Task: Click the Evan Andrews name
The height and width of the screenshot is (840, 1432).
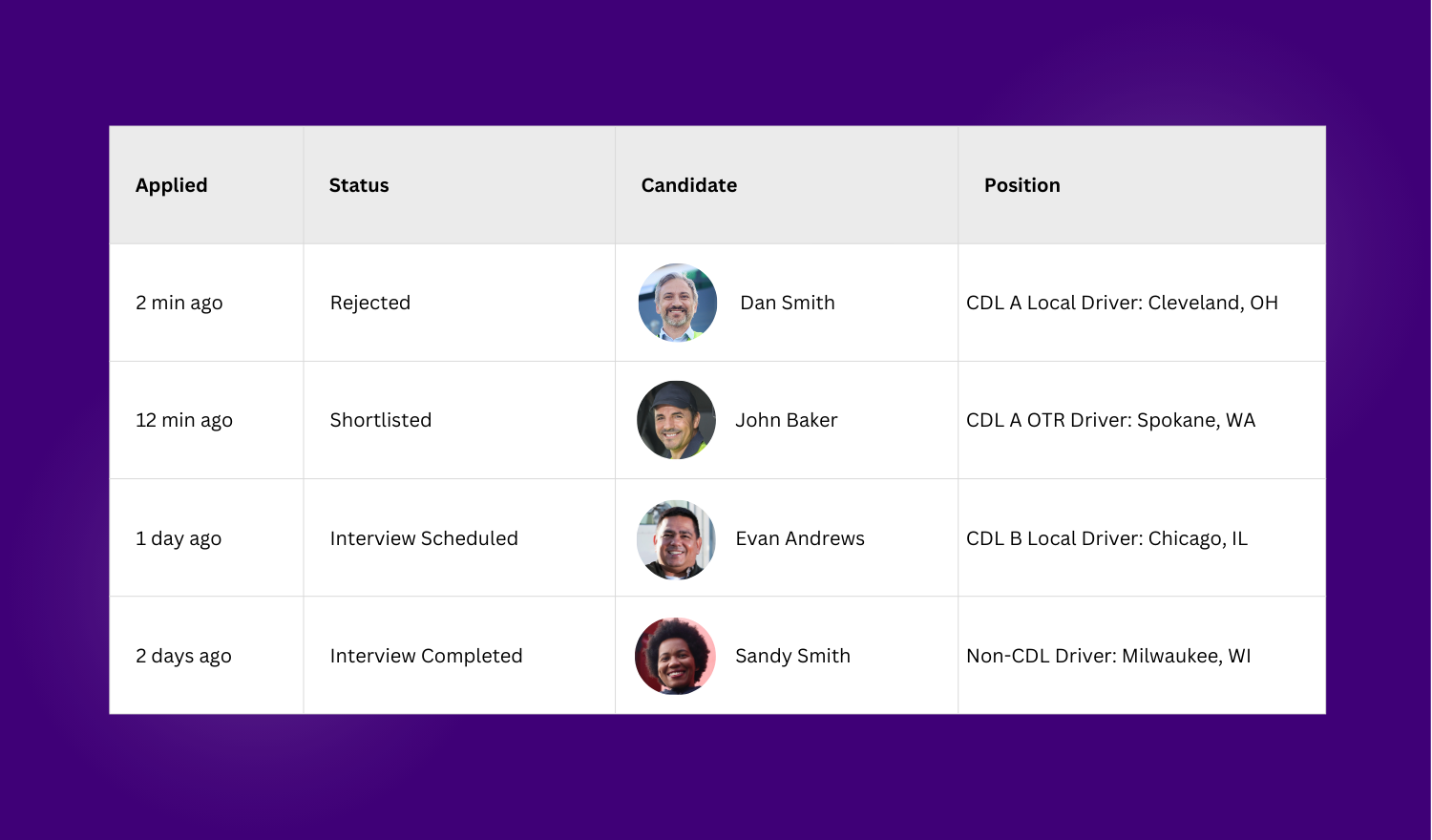Action: [x=800, y=538]
